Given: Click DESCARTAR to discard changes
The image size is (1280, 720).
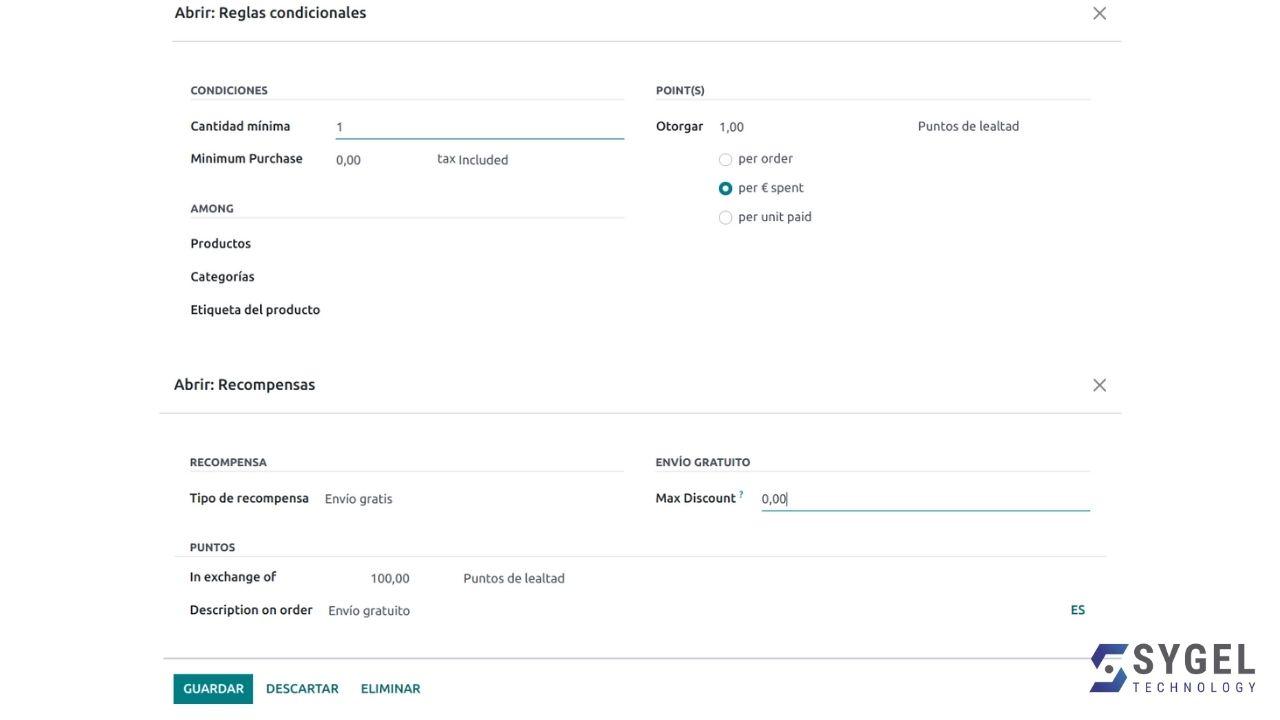Looking at the screenshot, I should [x=302, y=689].
